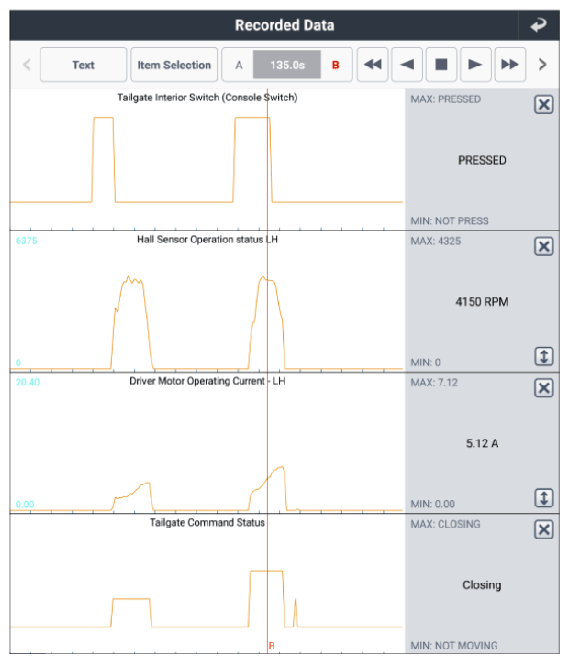
Task: Click the Tailgate Interior Switch (Console Switch) title
Action: (207, 98)
